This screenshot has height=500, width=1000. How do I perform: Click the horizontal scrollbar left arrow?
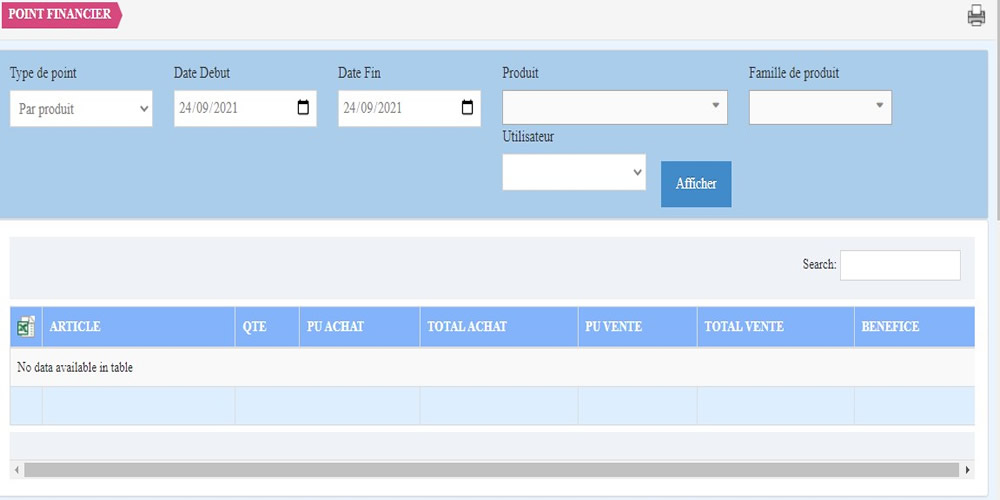(x=17, y=469)
